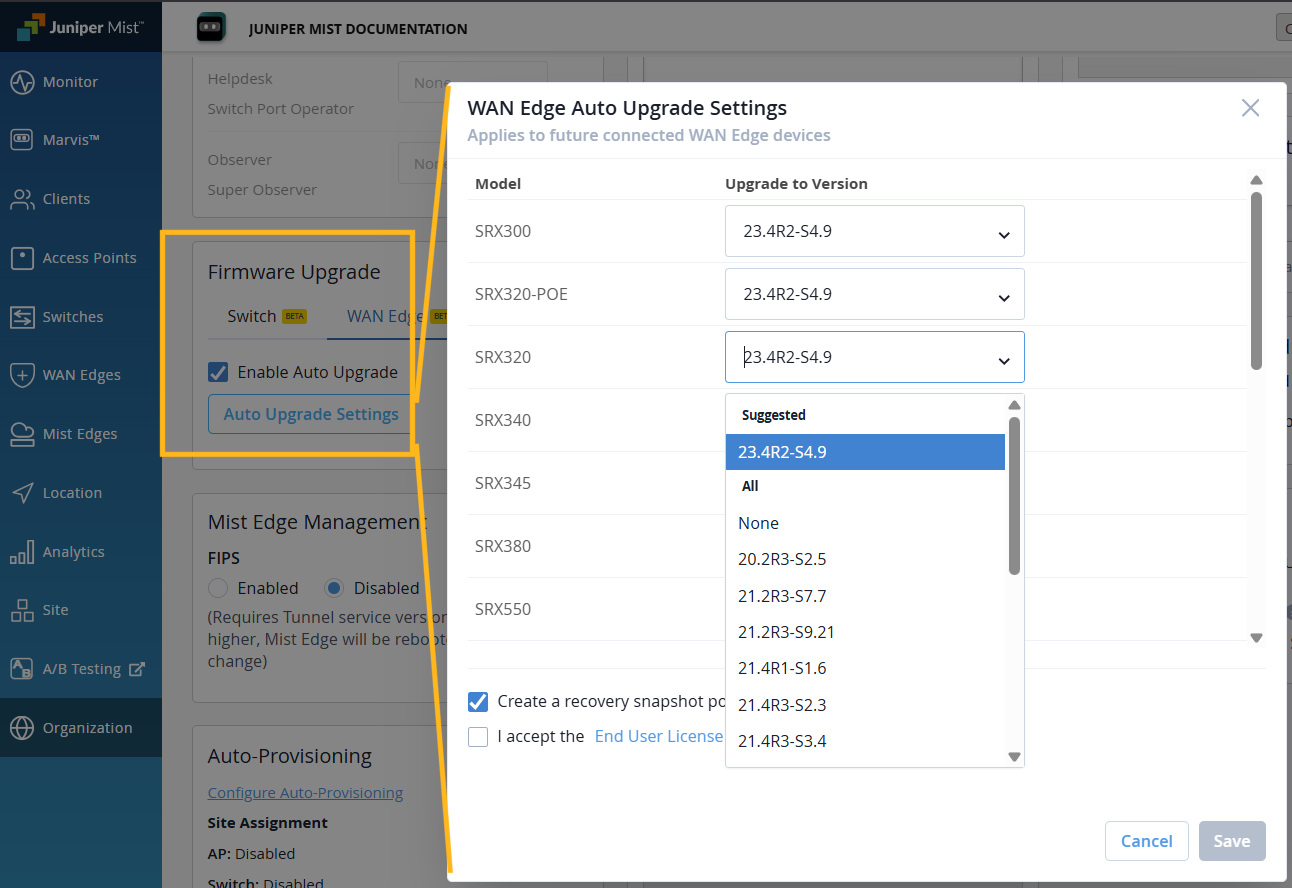Open Organization globe icon
1292x888 pixels.
(22, 728)
